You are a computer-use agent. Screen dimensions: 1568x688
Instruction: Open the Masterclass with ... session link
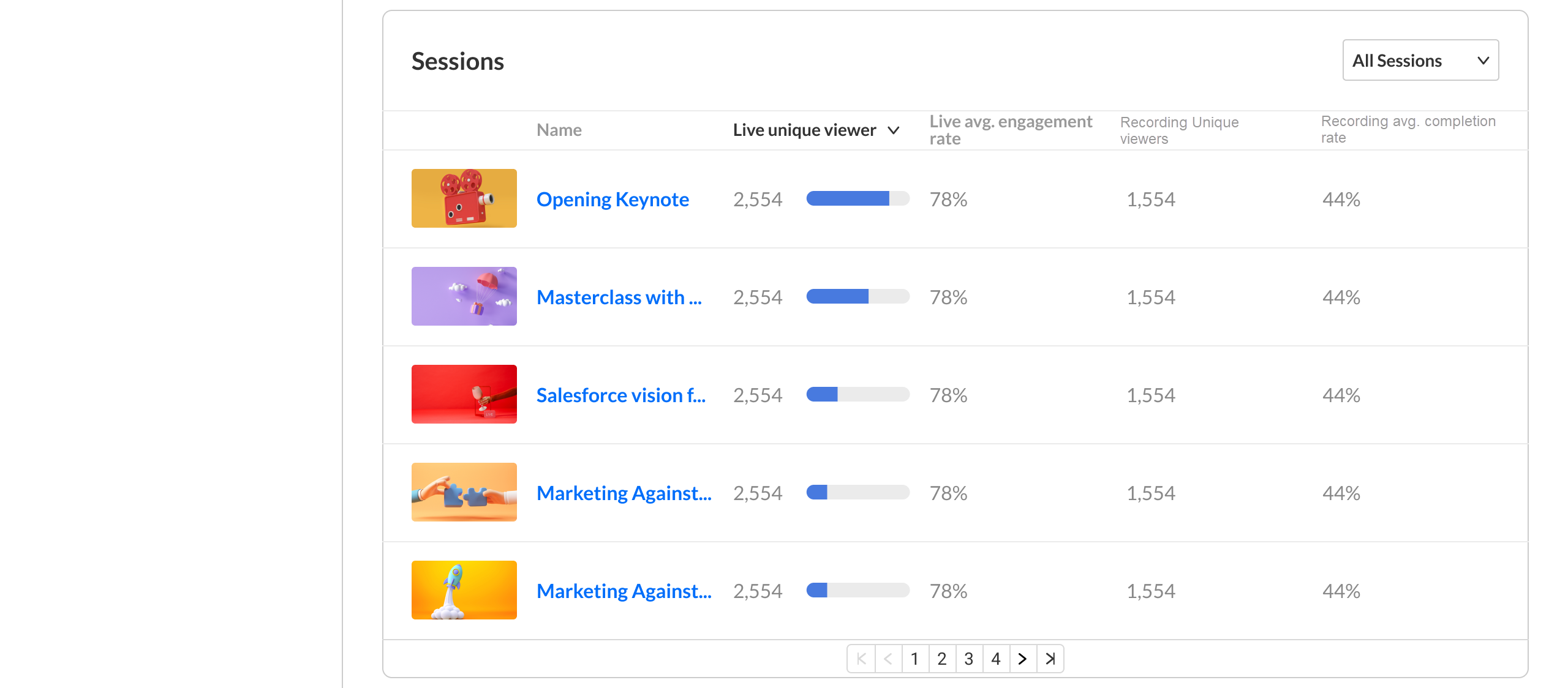click(x=619, y=297)
